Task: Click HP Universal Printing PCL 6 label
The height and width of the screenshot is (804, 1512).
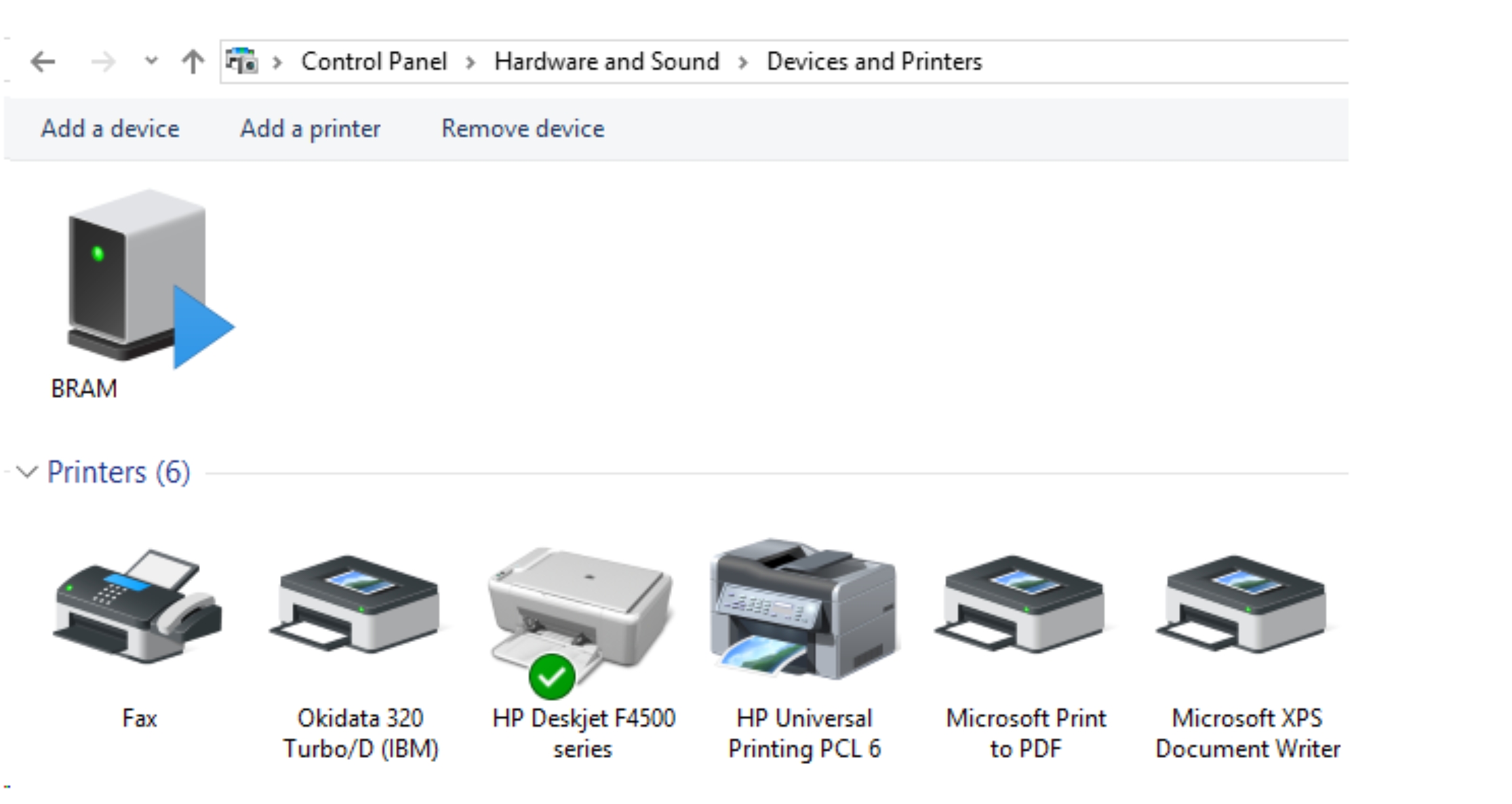Action: point(804,733)
